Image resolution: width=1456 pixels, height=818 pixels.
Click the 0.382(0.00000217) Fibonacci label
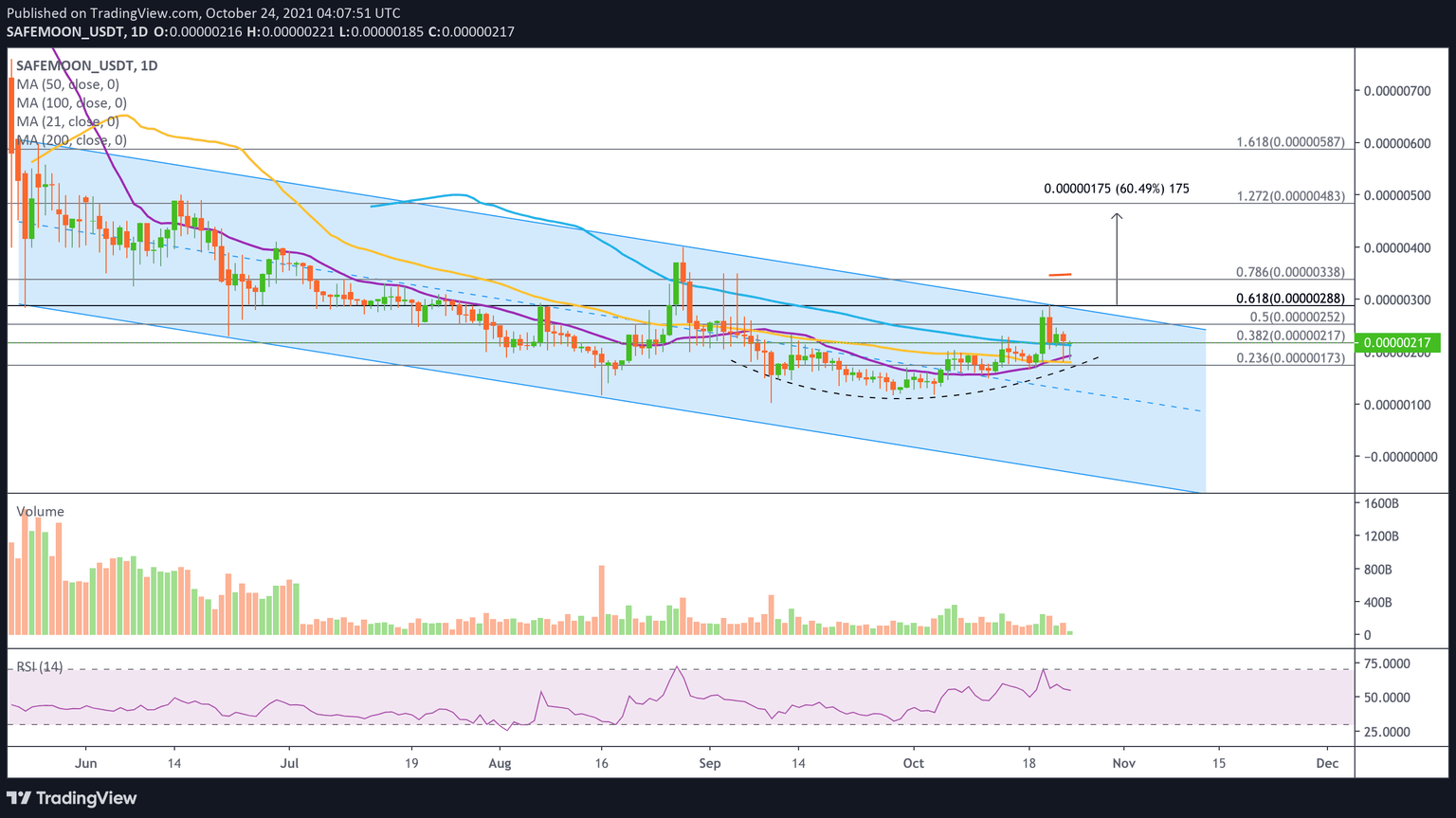pos(1290,336)
